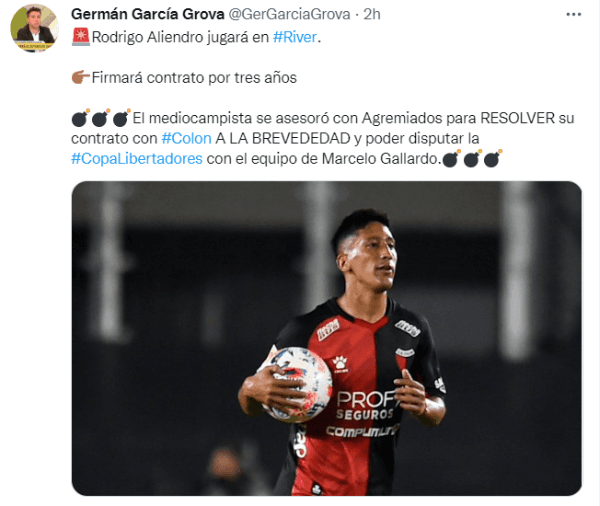Click the PROF SEGUROS sponsor on the jersey
600x506 pixels.
click(x=365, y=406)
